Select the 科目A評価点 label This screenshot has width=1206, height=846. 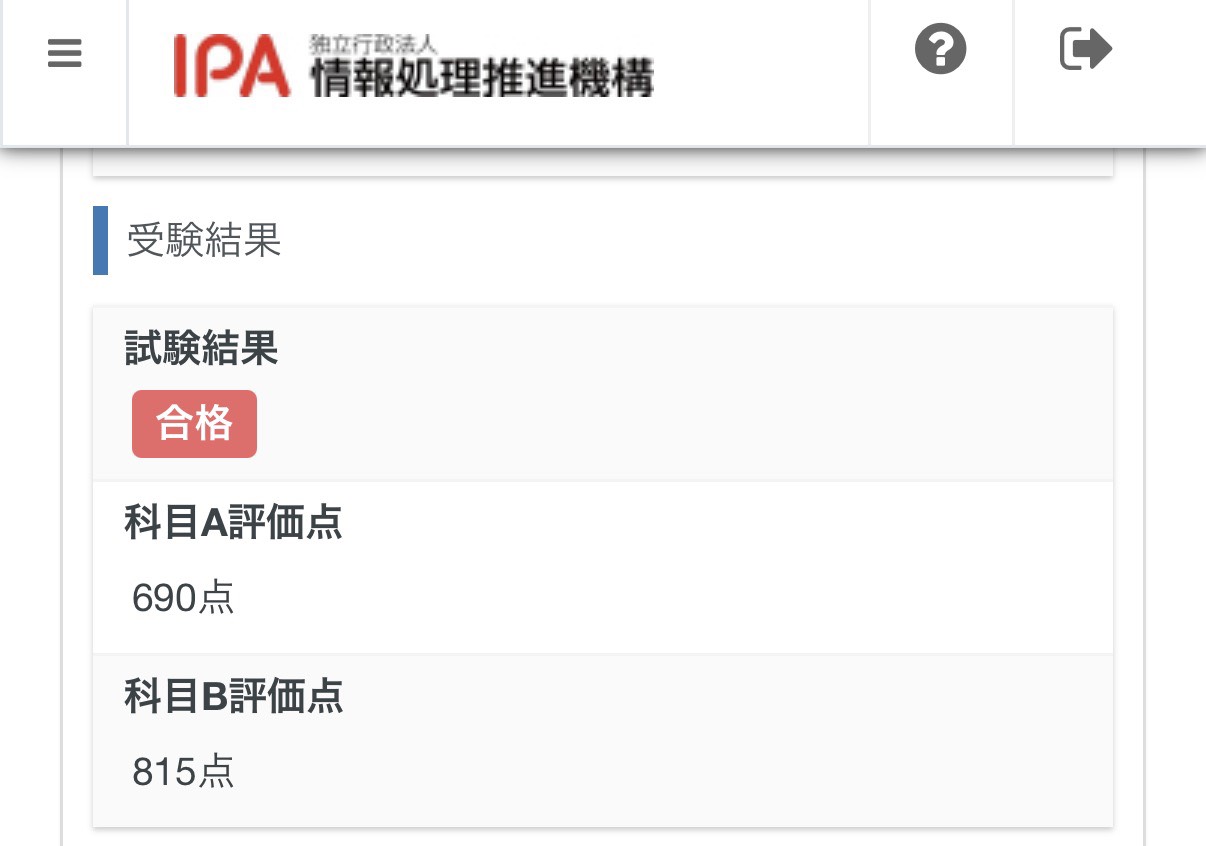pyautogui.click(x=234, y=523)
